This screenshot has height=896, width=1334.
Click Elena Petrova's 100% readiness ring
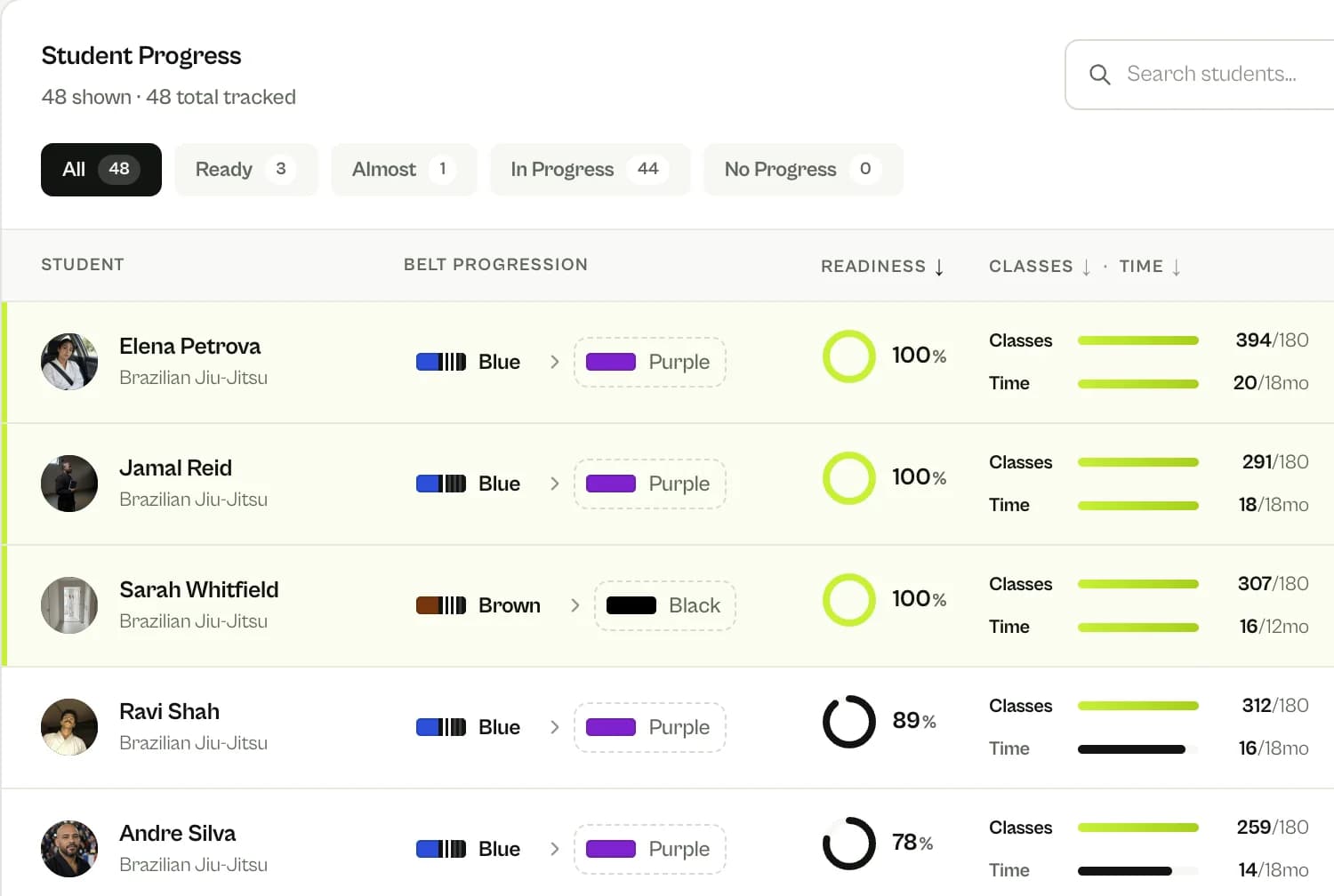click(849, 356)
